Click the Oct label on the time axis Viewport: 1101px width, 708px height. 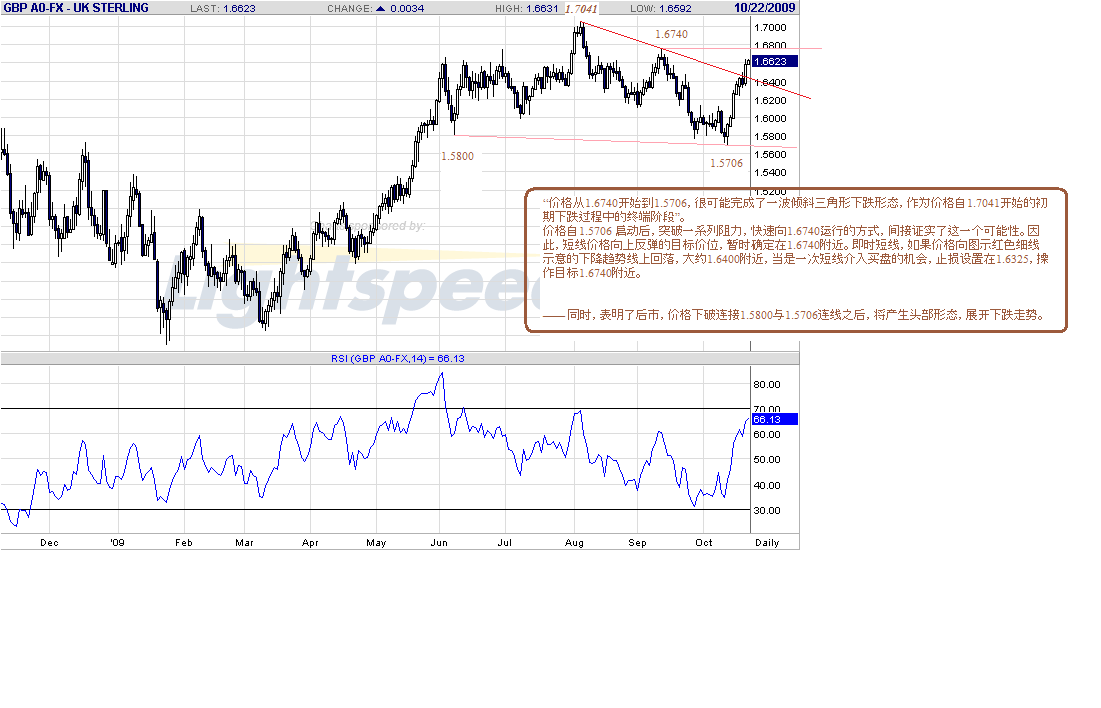click(704, 543)
